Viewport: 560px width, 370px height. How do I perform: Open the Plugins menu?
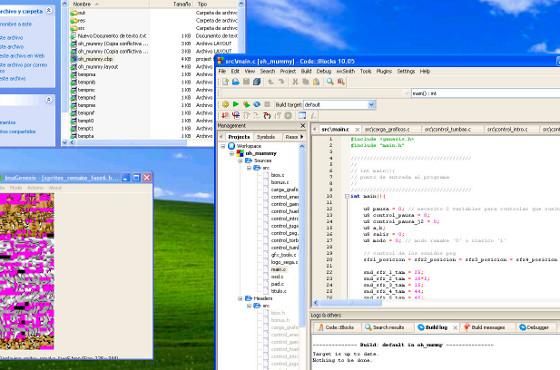click(x=384, y=71)
